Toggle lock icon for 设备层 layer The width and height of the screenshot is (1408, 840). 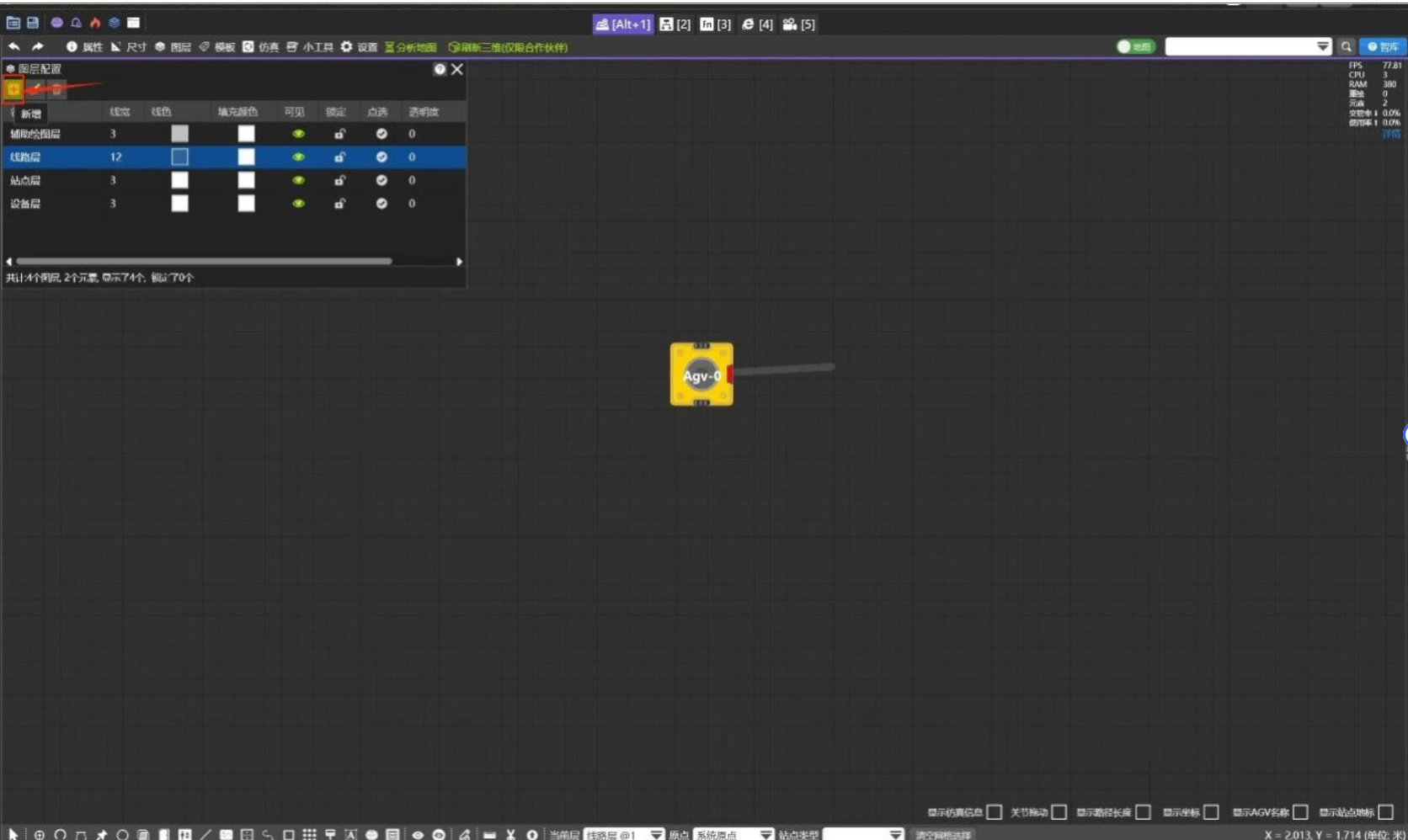click(339, 204)
